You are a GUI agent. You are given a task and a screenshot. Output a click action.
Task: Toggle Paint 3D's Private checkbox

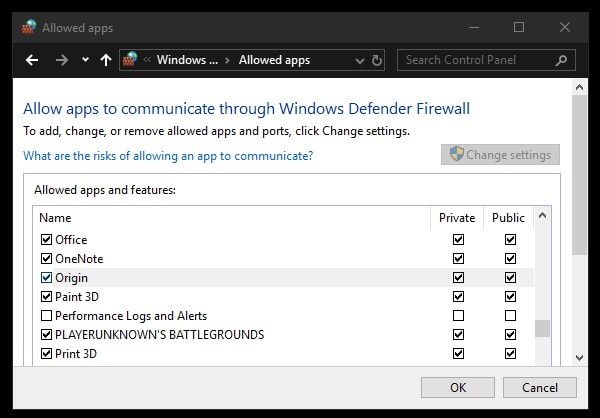tap(458, 297)
